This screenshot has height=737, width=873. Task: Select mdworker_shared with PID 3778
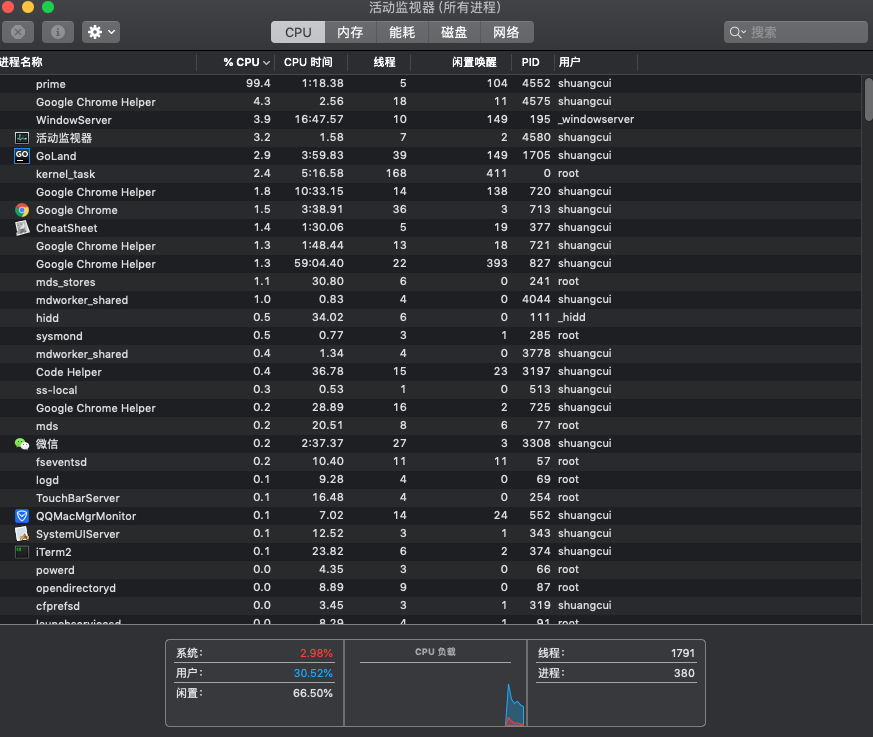click(x=431, y=353)
